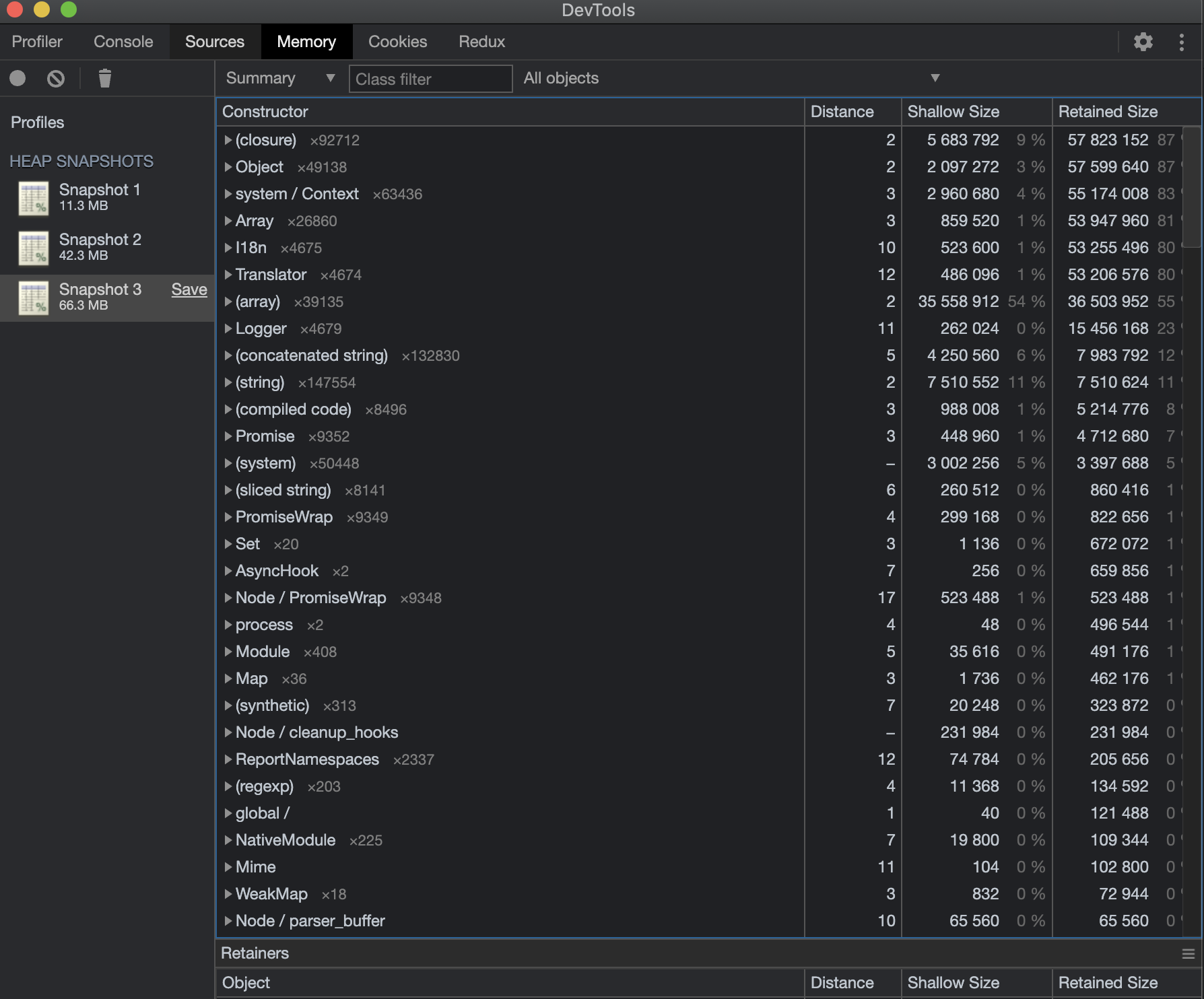Switch to the Console tab
This screenshot has height=999, width=1204.
tap(123, 42)
